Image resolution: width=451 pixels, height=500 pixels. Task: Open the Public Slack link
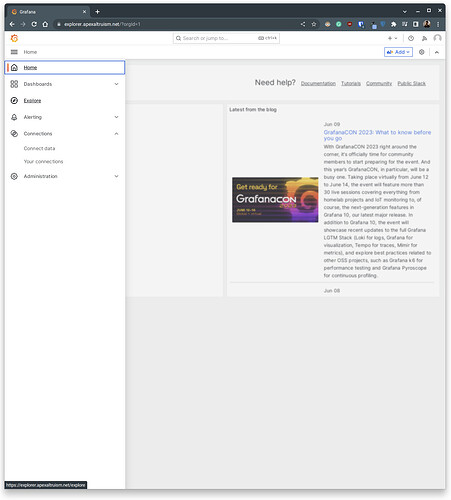click(411, 83)
